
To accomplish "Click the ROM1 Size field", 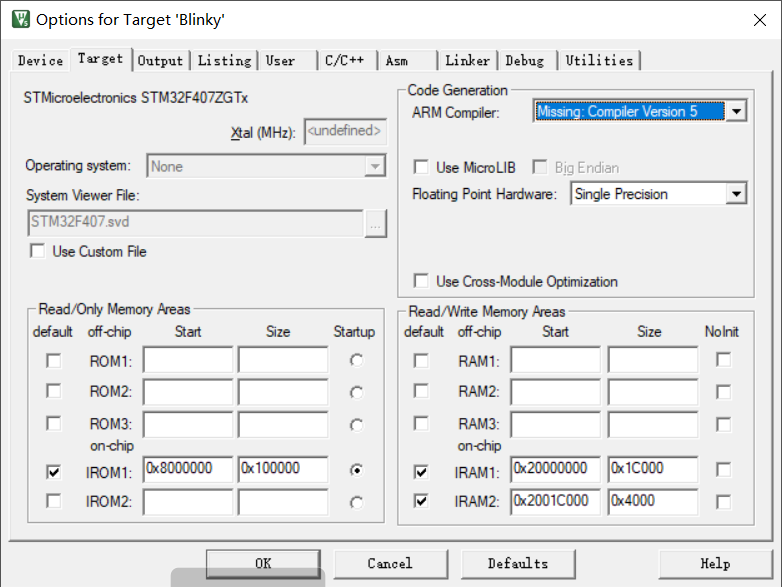I will pos(283,360).
